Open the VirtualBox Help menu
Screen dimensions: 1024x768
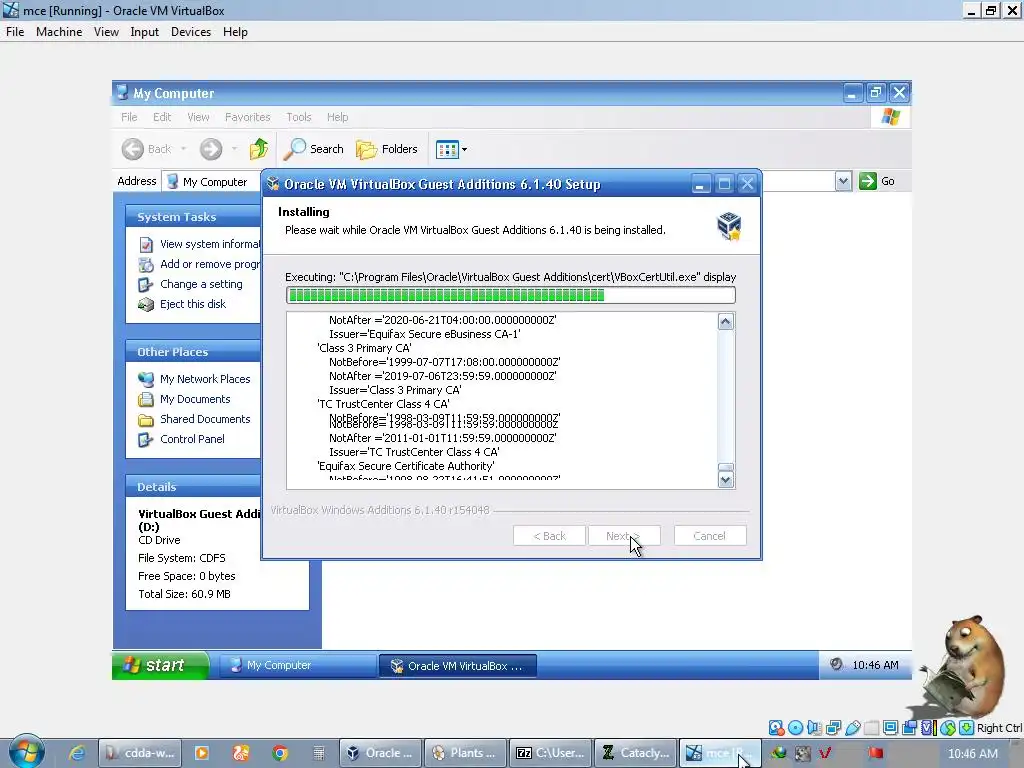click(235, 32)
